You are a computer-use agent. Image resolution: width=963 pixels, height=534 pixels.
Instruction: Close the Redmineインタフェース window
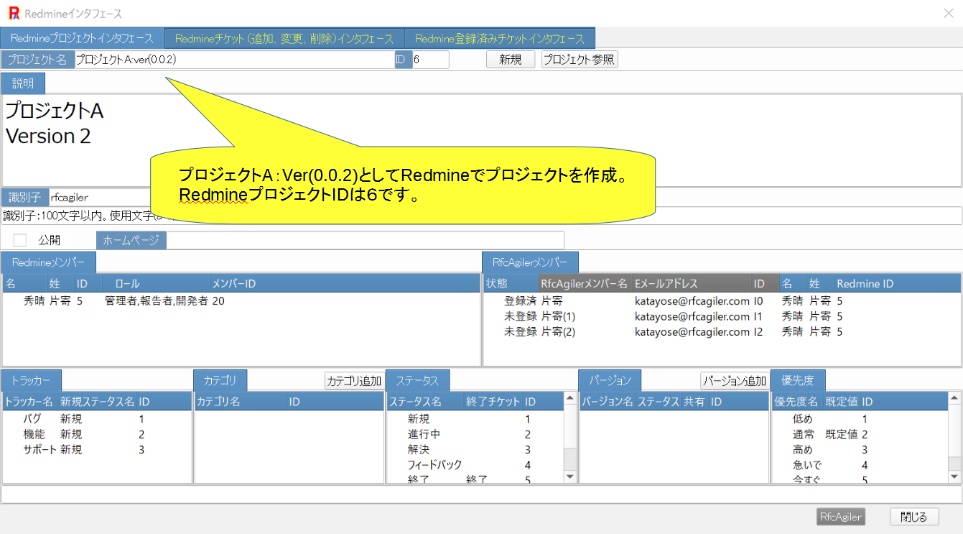click(x=948, y=13)
